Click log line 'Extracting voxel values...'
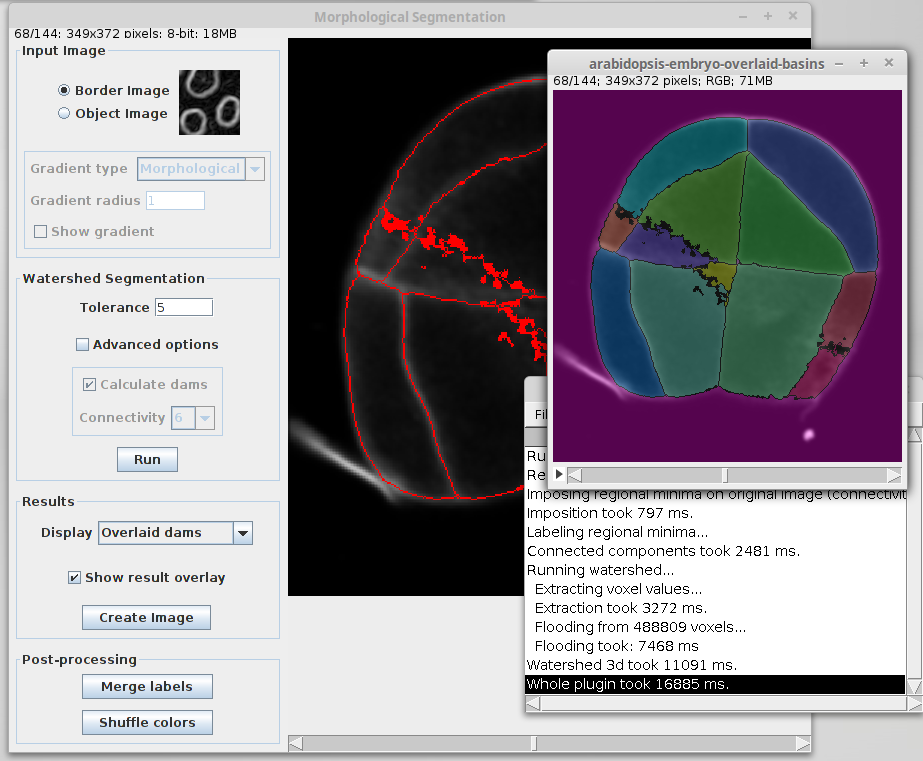This screenshot has width=923, height=761. point(618,589)
